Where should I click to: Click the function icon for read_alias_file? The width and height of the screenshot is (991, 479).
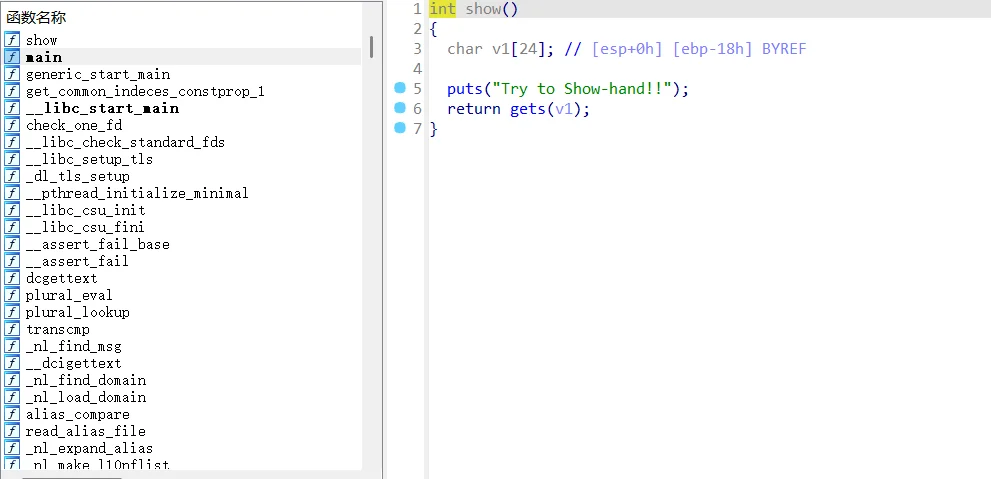12,431
